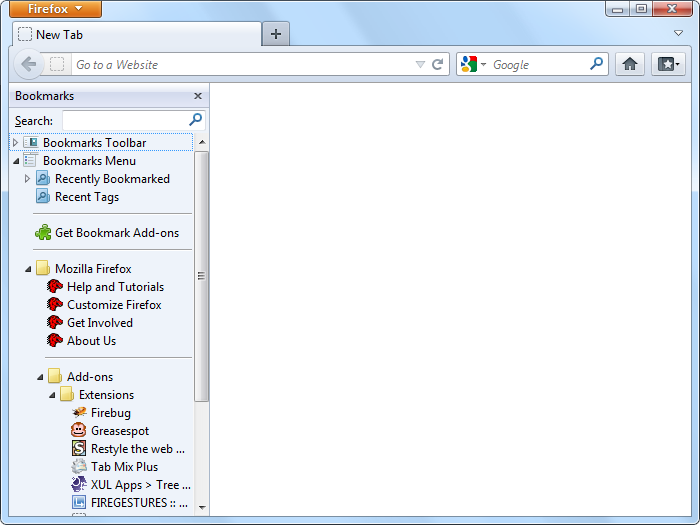Open the Bookmarks menu toolbar button
Image resolution: width=700 pixels, height=525 pixels.
[x=668, y=64]
